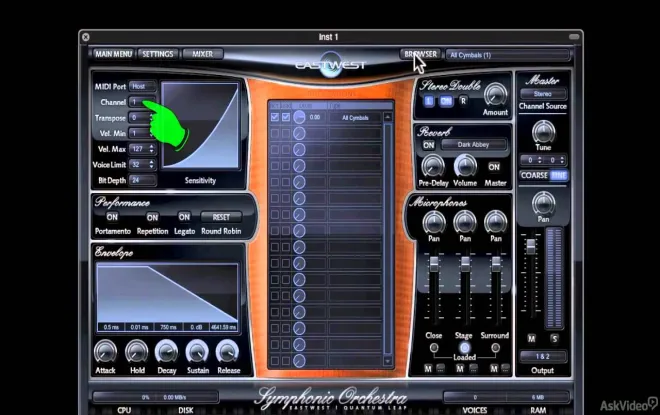Toggle Portamento ON button
This screenshot has height=415, width=660.
click(x=112, y=217)
